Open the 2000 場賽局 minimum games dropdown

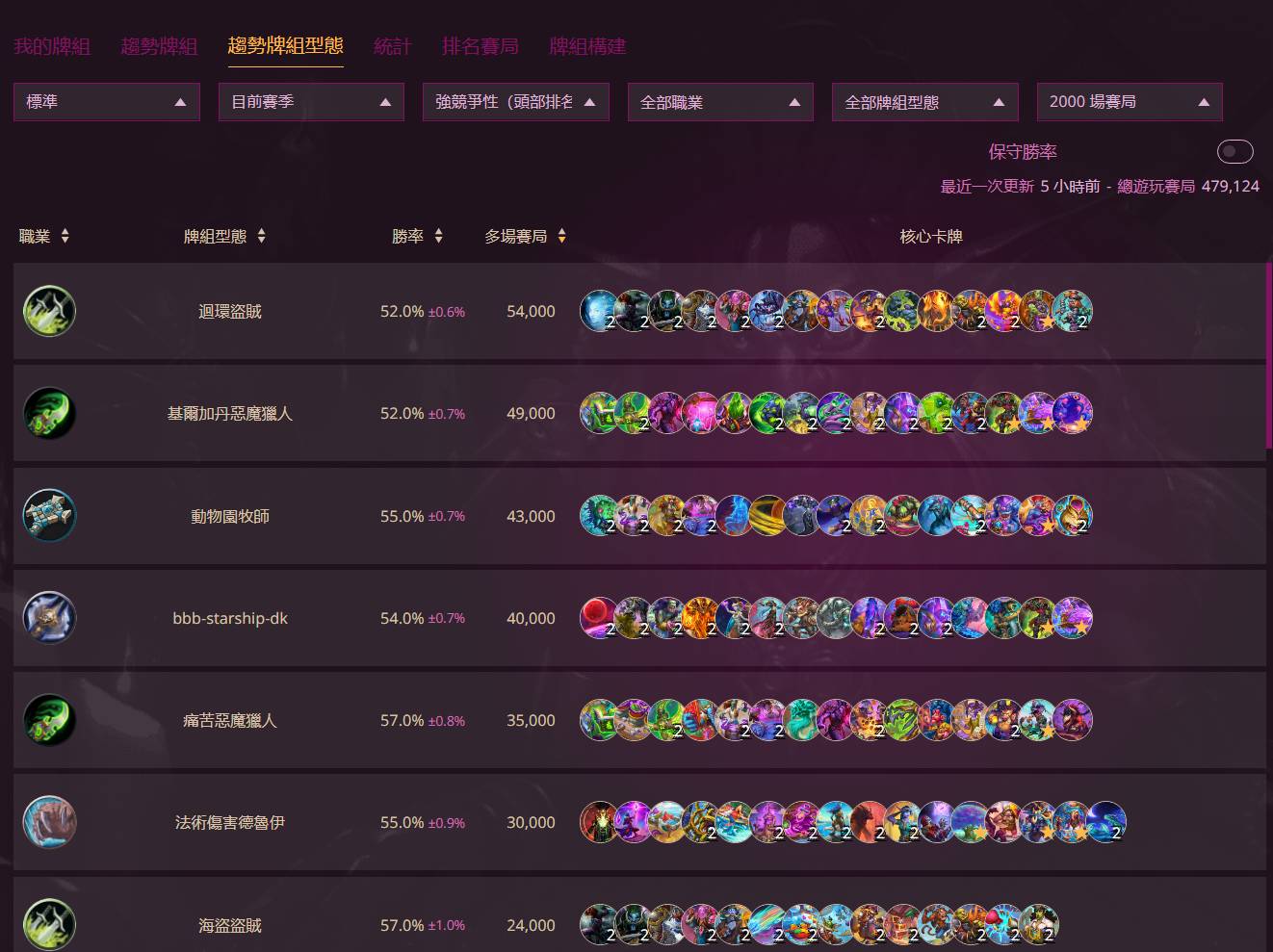pyautogui.click(x=1130, y=102)
